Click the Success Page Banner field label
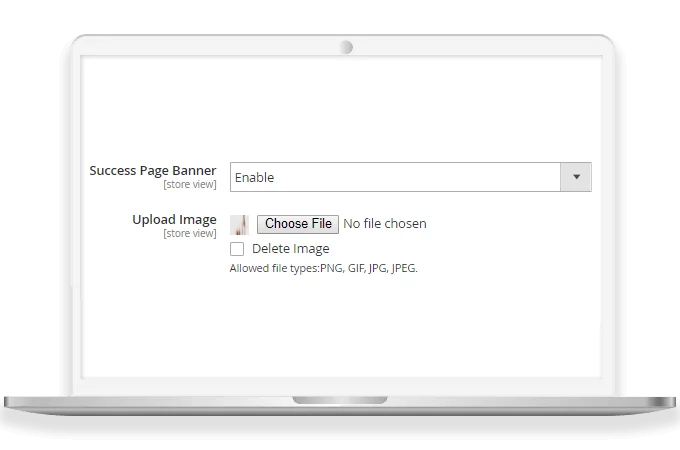 (x=153, y=170)
